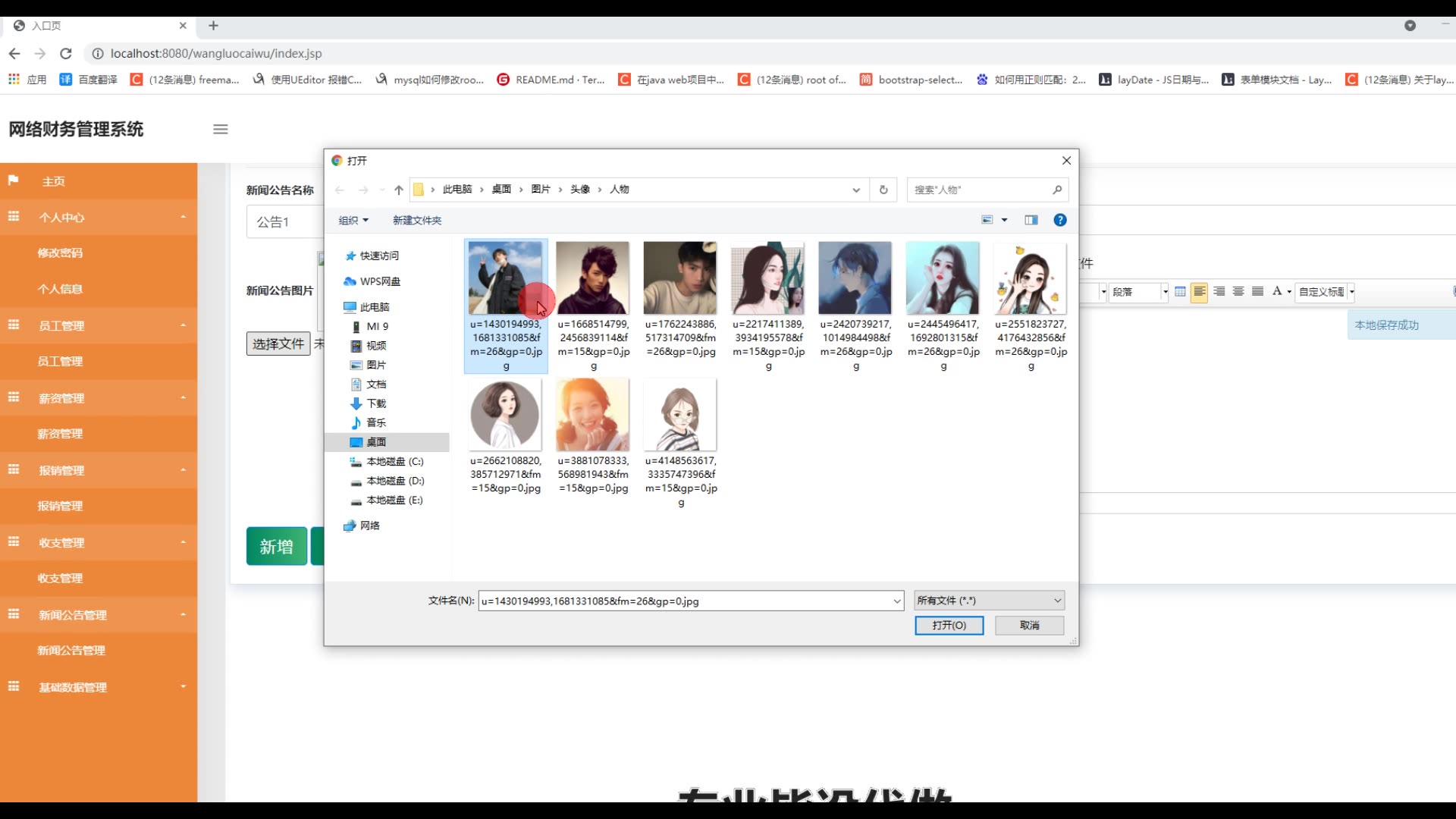Click the 本地磁盘 (D:) tree item
The width and height of the screenshot is (1456, 819).
point(394,481)
